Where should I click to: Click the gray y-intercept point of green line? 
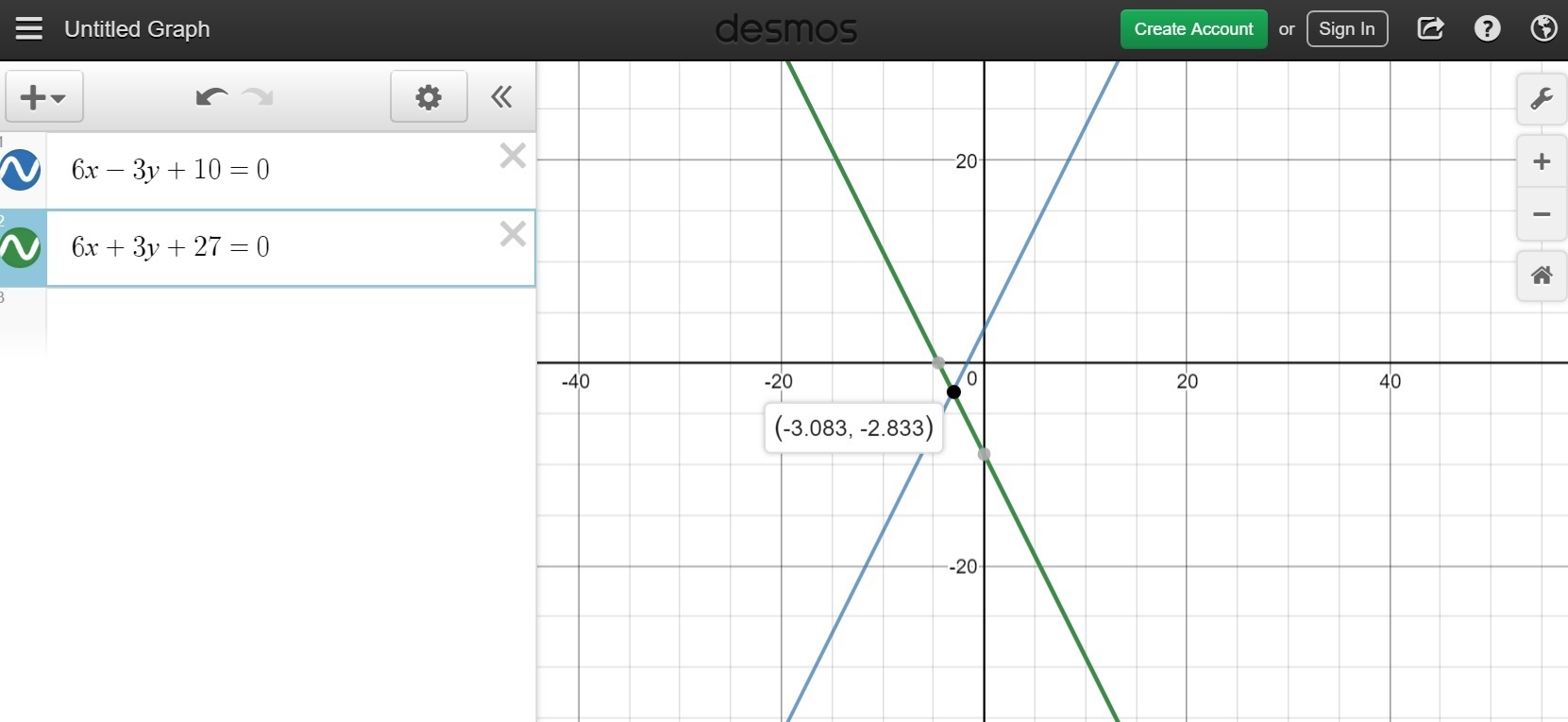(985, 454)
